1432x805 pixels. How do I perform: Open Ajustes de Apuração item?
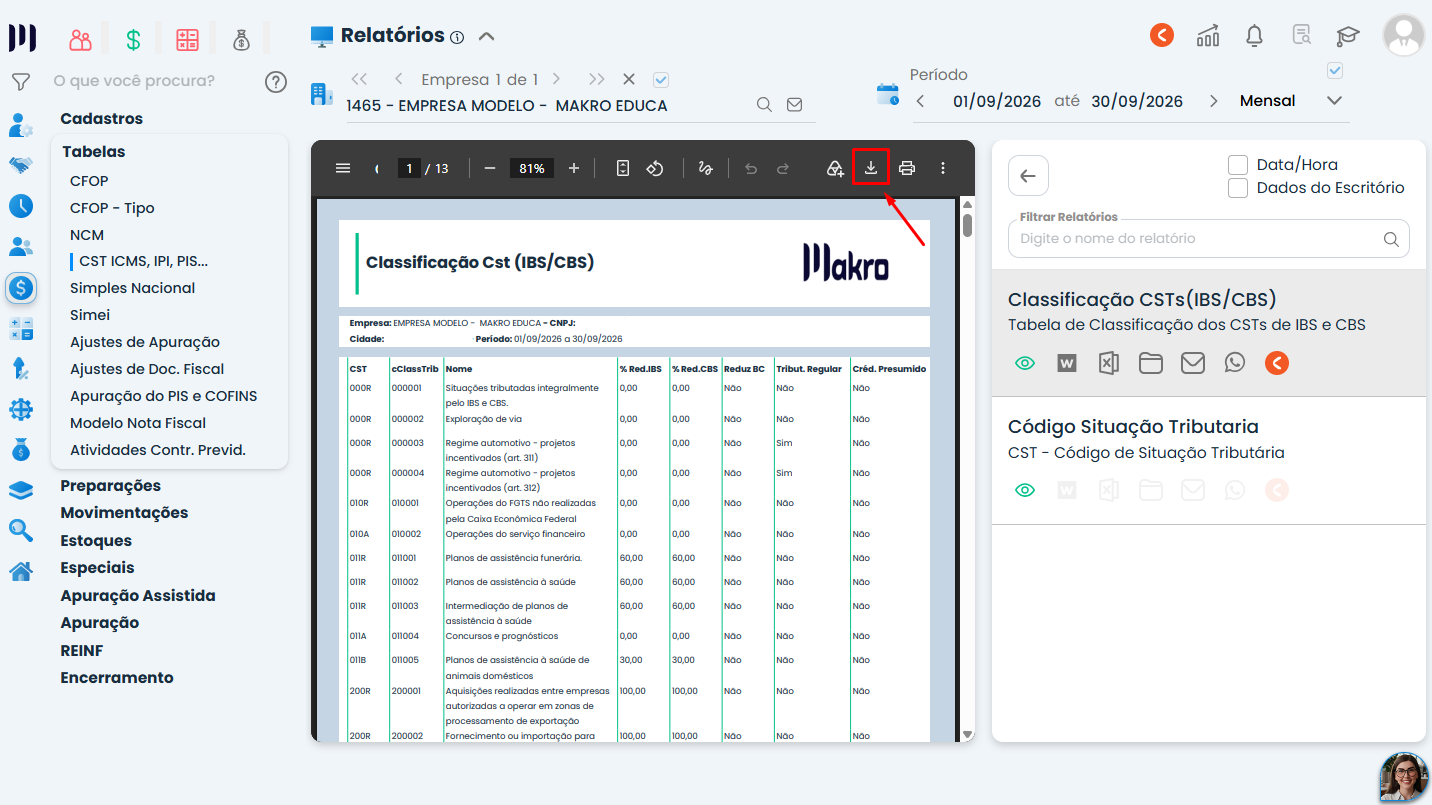point(145,342)
